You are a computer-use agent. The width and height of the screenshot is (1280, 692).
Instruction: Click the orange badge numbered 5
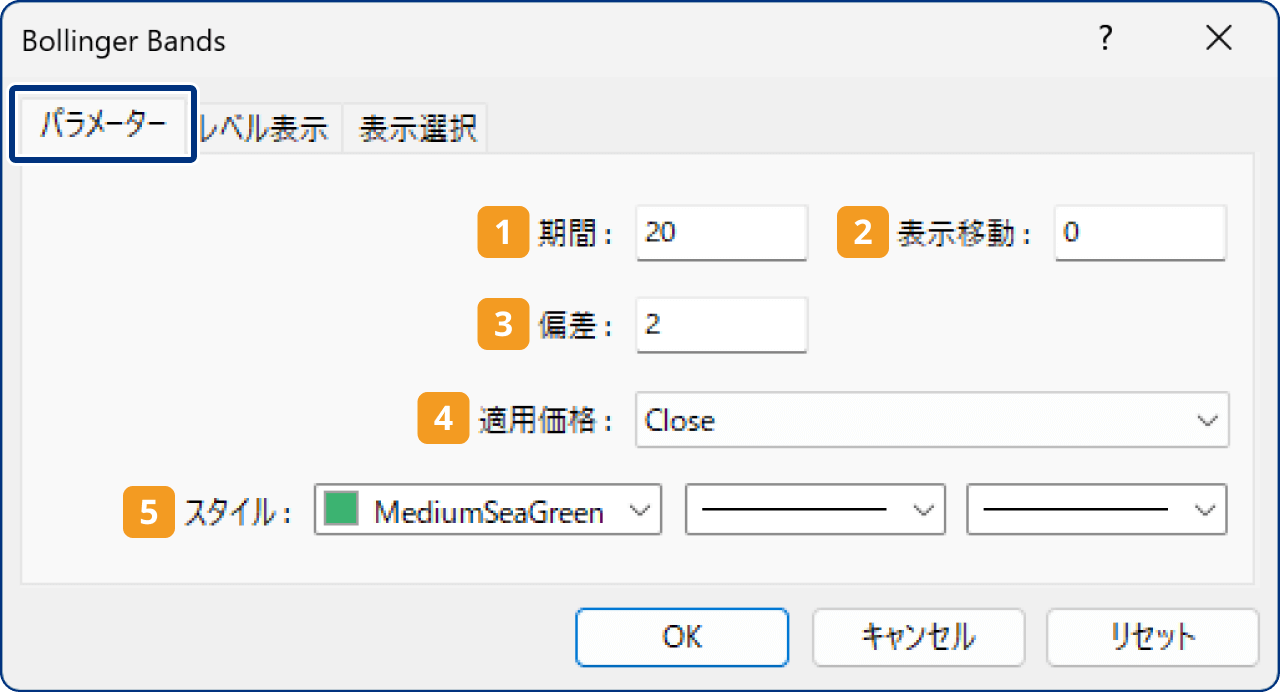pyautogui.click(x=147, y=512)
